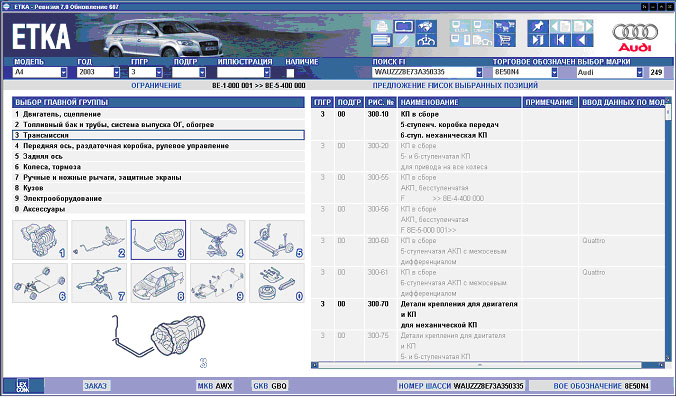Select row 300-70 Детали крепления для двигателя
This screenshot has width=676, height=398.
point(488,314)
